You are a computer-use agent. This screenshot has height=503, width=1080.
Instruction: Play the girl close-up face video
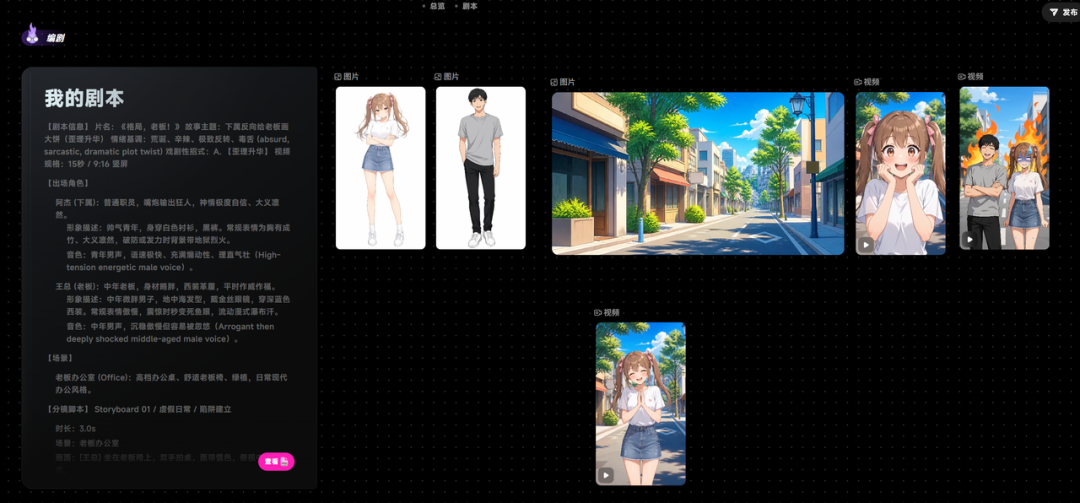click(x=866, y=245)
